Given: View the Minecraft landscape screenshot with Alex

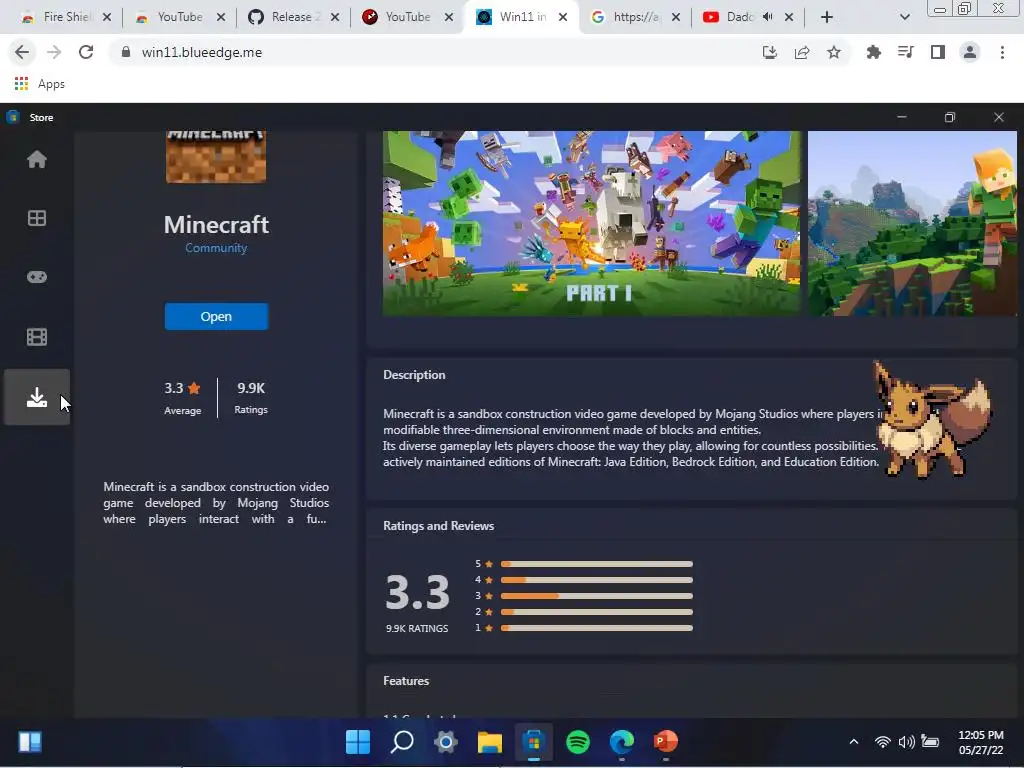Looking at the screenshot, I should tap(912, 223).
